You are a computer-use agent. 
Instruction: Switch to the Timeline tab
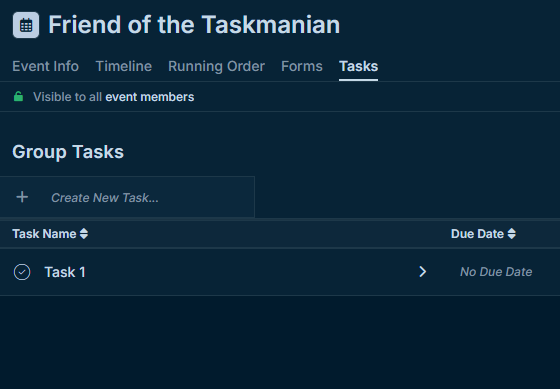pyautogui.click(x=124, y=66)
